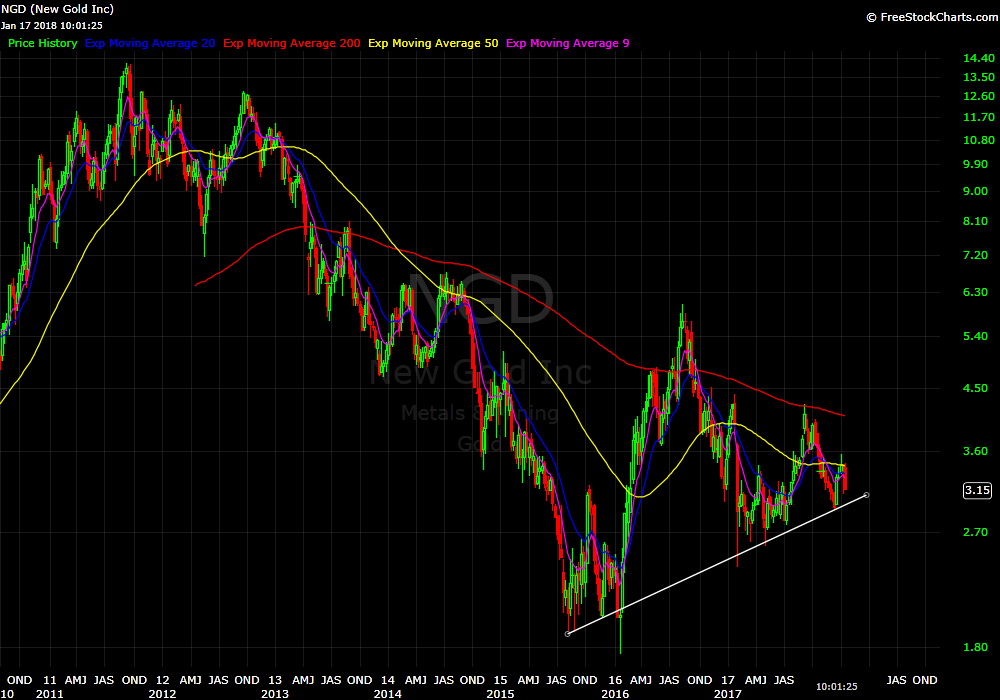Click the 11.70 price axis label
The image size is (1000, 700).
pyautogui.click(x=978, y=117)
